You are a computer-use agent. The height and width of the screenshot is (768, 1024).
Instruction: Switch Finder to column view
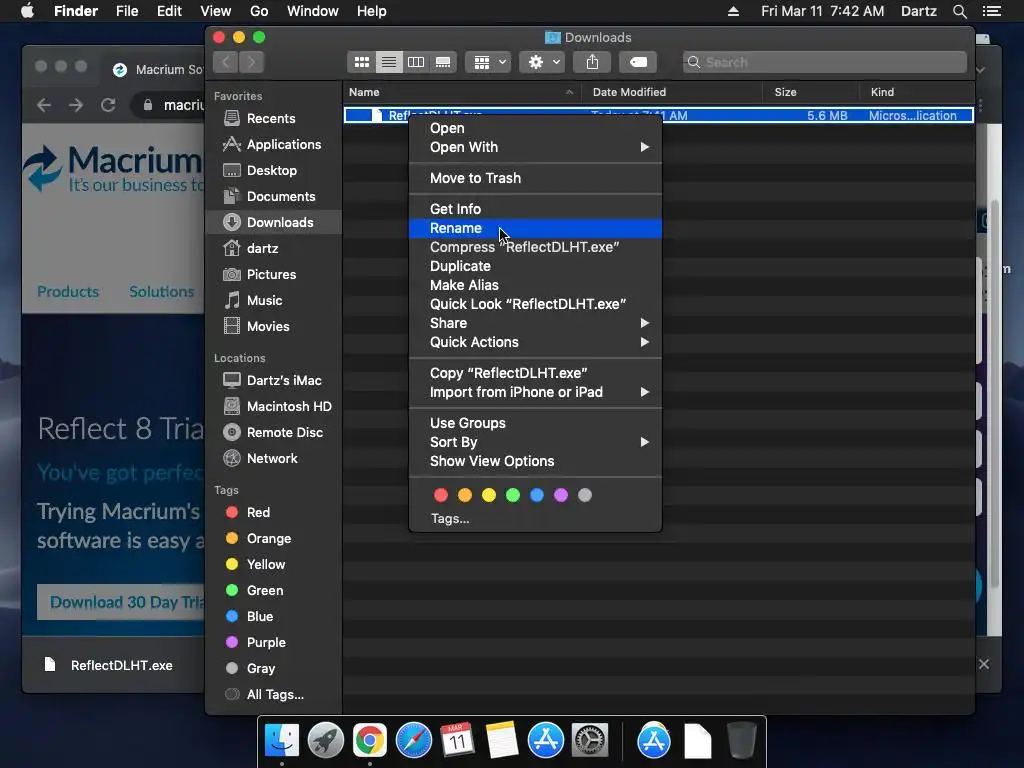(x=416, y=62)
